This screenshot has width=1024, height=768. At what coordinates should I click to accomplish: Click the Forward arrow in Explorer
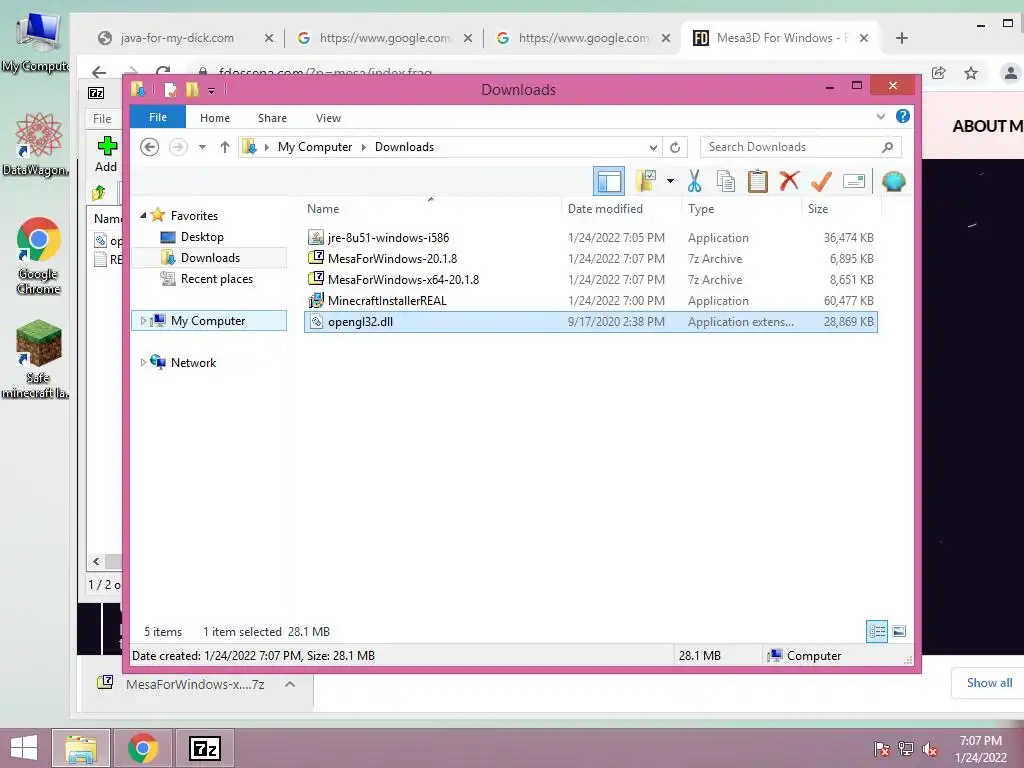pyautogui.click(x=178, y=147)
